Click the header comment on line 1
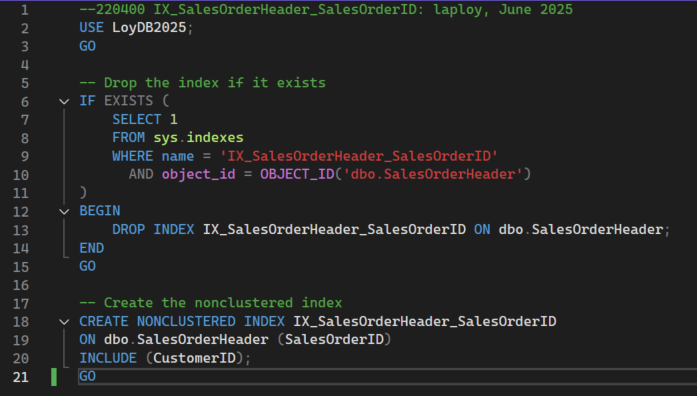697x396 pixels. [x=326, y=9]
